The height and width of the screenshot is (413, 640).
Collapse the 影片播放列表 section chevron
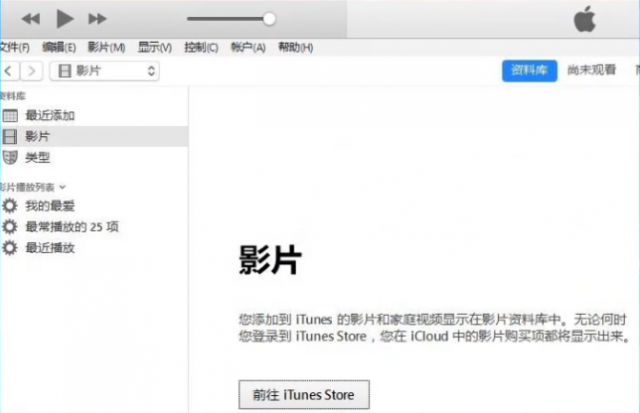[x=62, y=187]
